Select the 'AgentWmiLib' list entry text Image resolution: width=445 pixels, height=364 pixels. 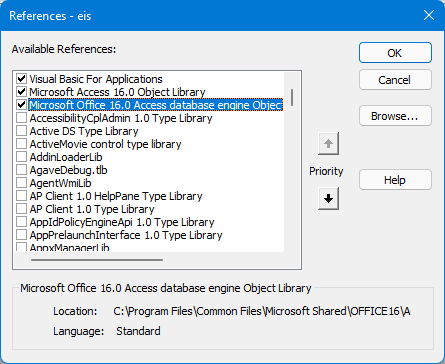[x=60, y=183]
